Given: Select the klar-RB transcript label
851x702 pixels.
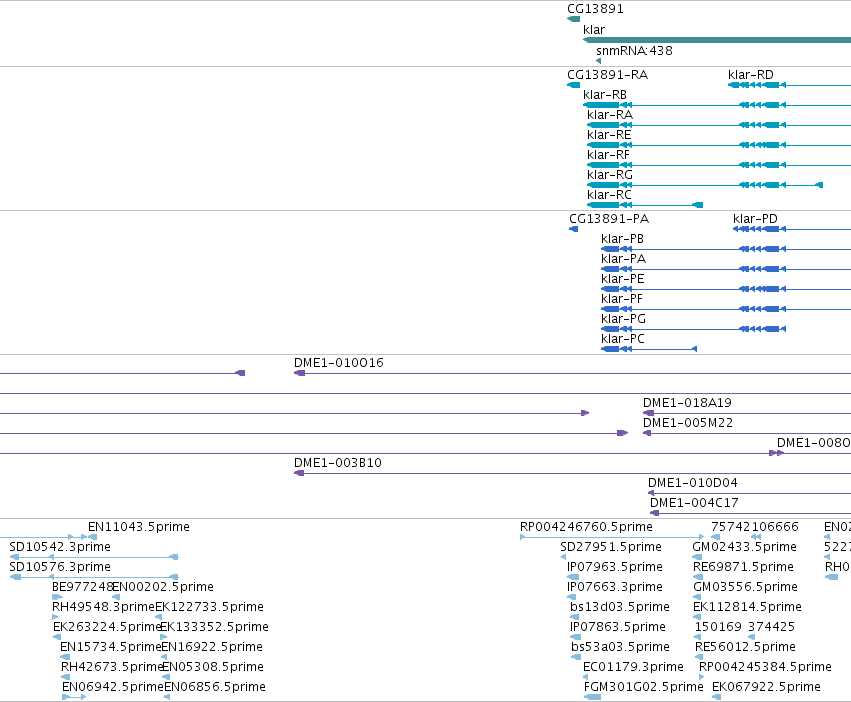Looking at the screenshot, I should tap(605, 95).
